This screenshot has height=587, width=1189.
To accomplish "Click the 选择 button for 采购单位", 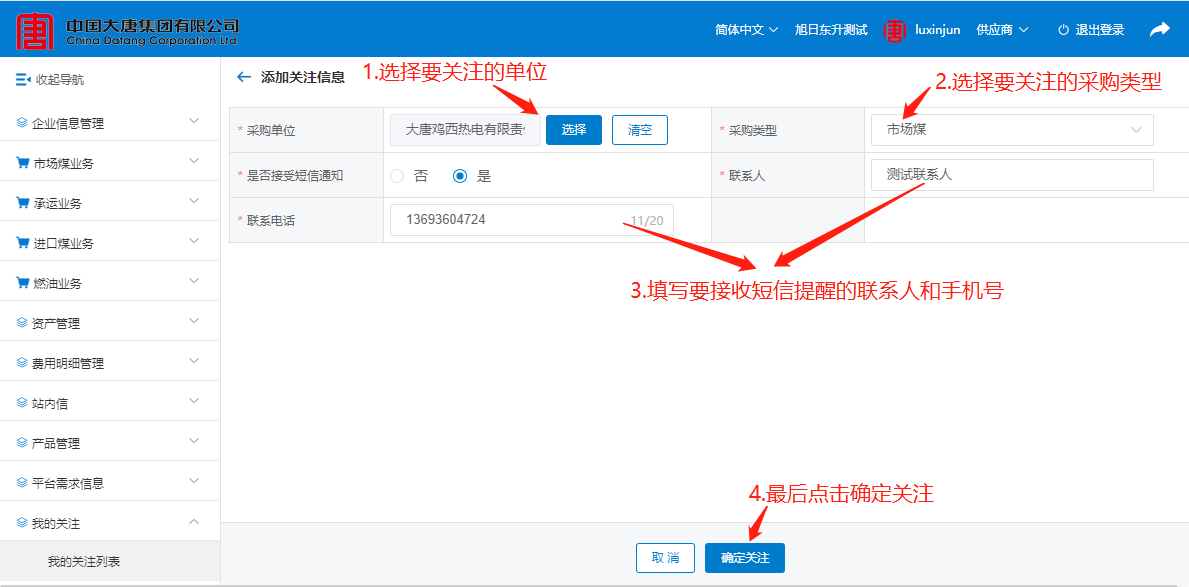I will pyautogui.click(x=573, y=130).
